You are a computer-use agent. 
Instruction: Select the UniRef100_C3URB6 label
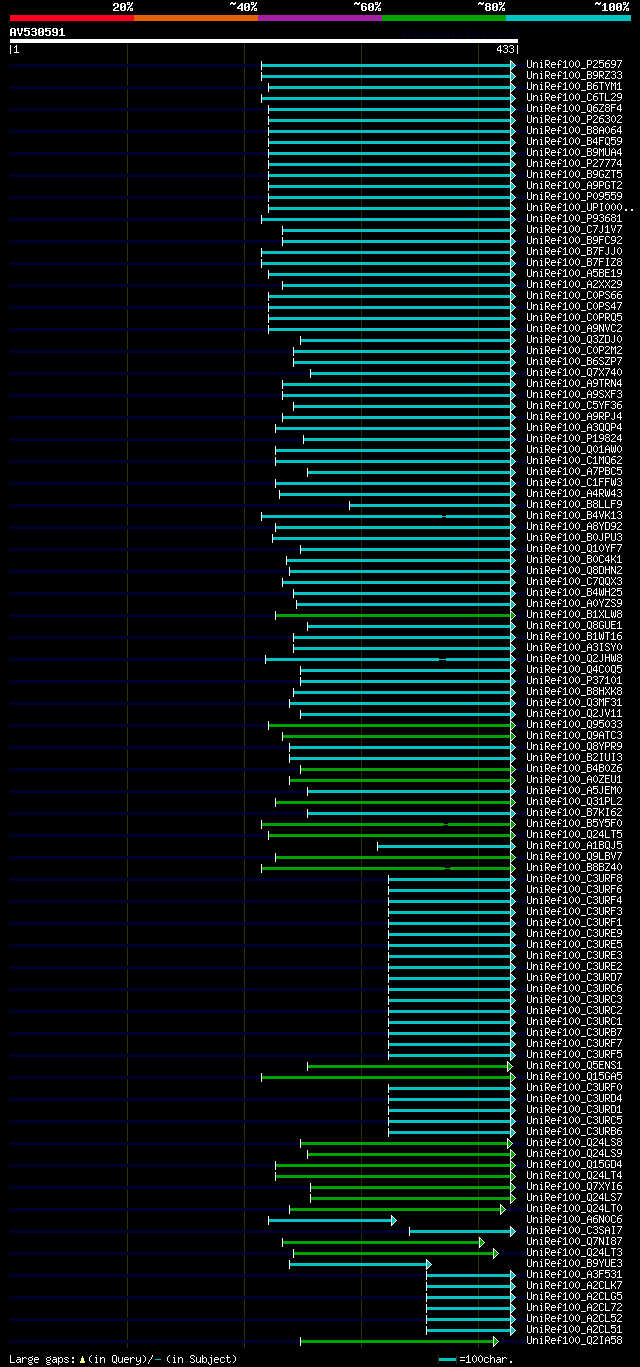[x=574, y=1131]
